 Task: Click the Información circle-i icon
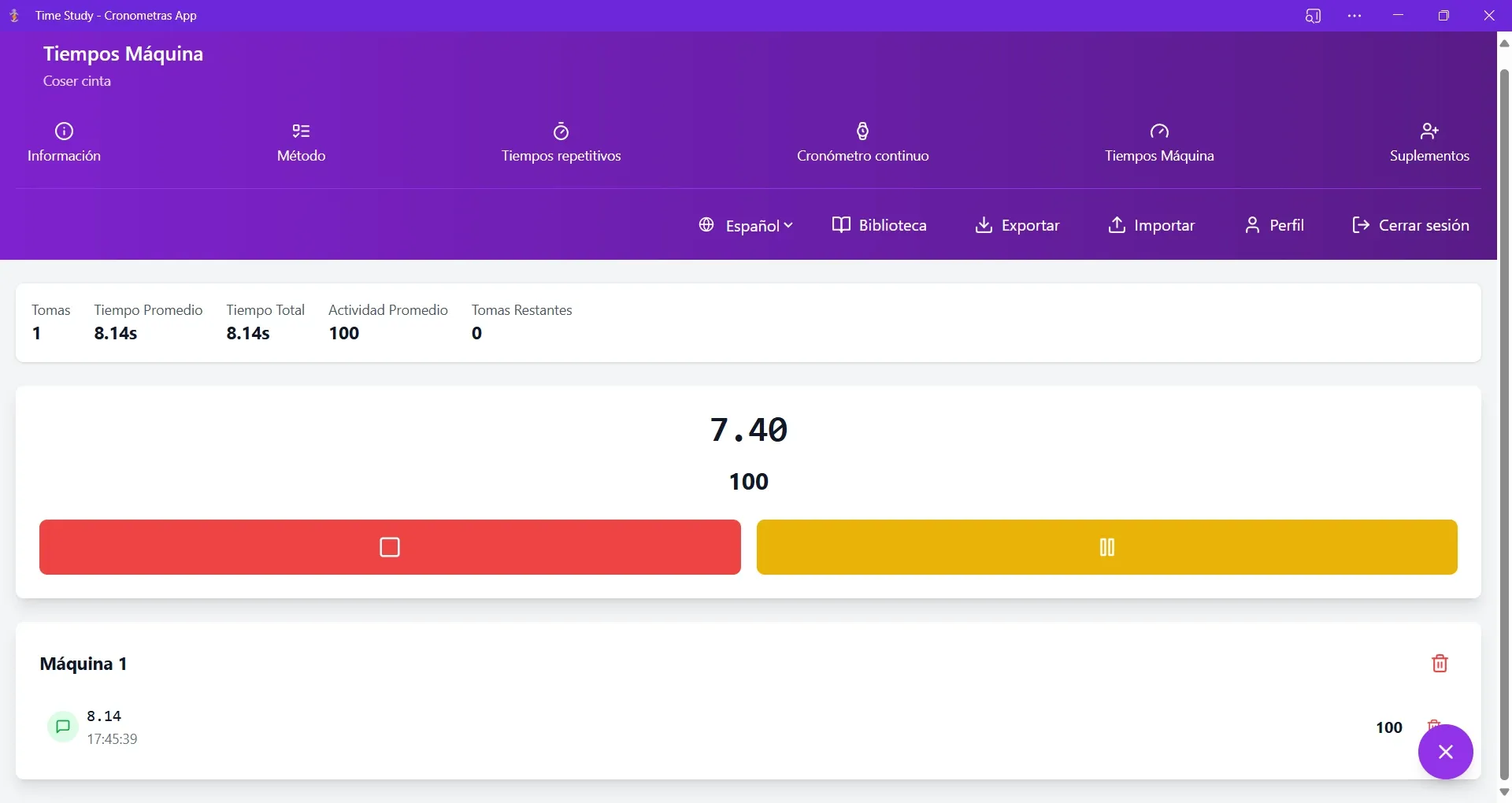[x=64, y=131]
